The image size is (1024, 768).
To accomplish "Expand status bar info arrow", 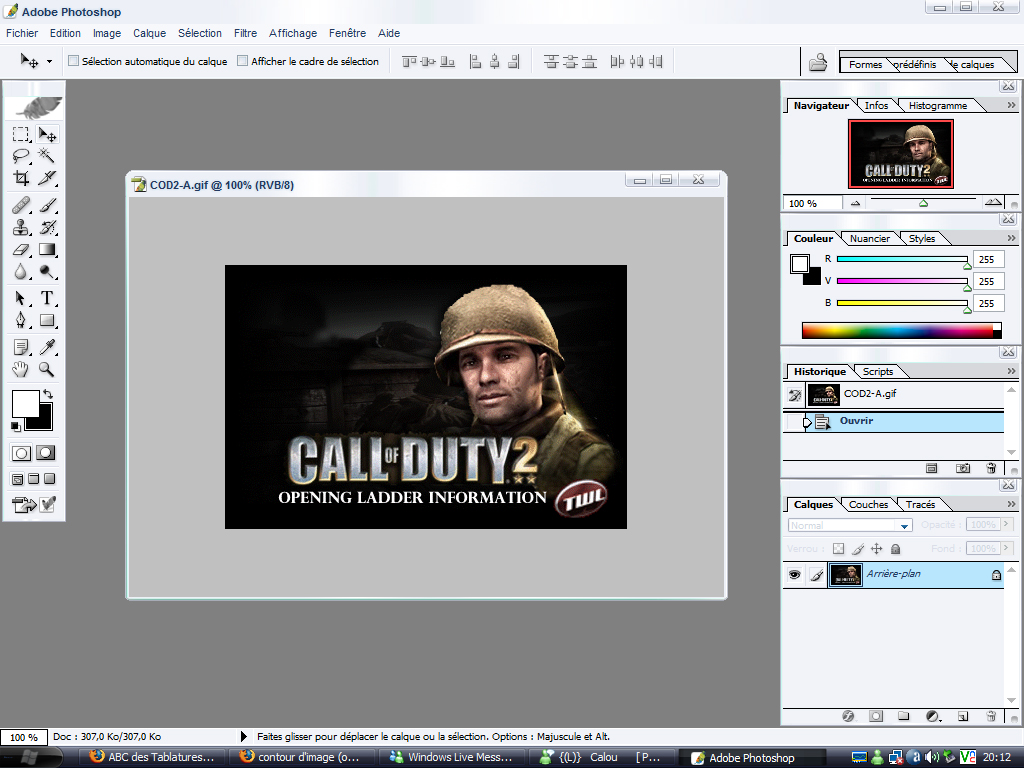I will click(x=244, y=737).
